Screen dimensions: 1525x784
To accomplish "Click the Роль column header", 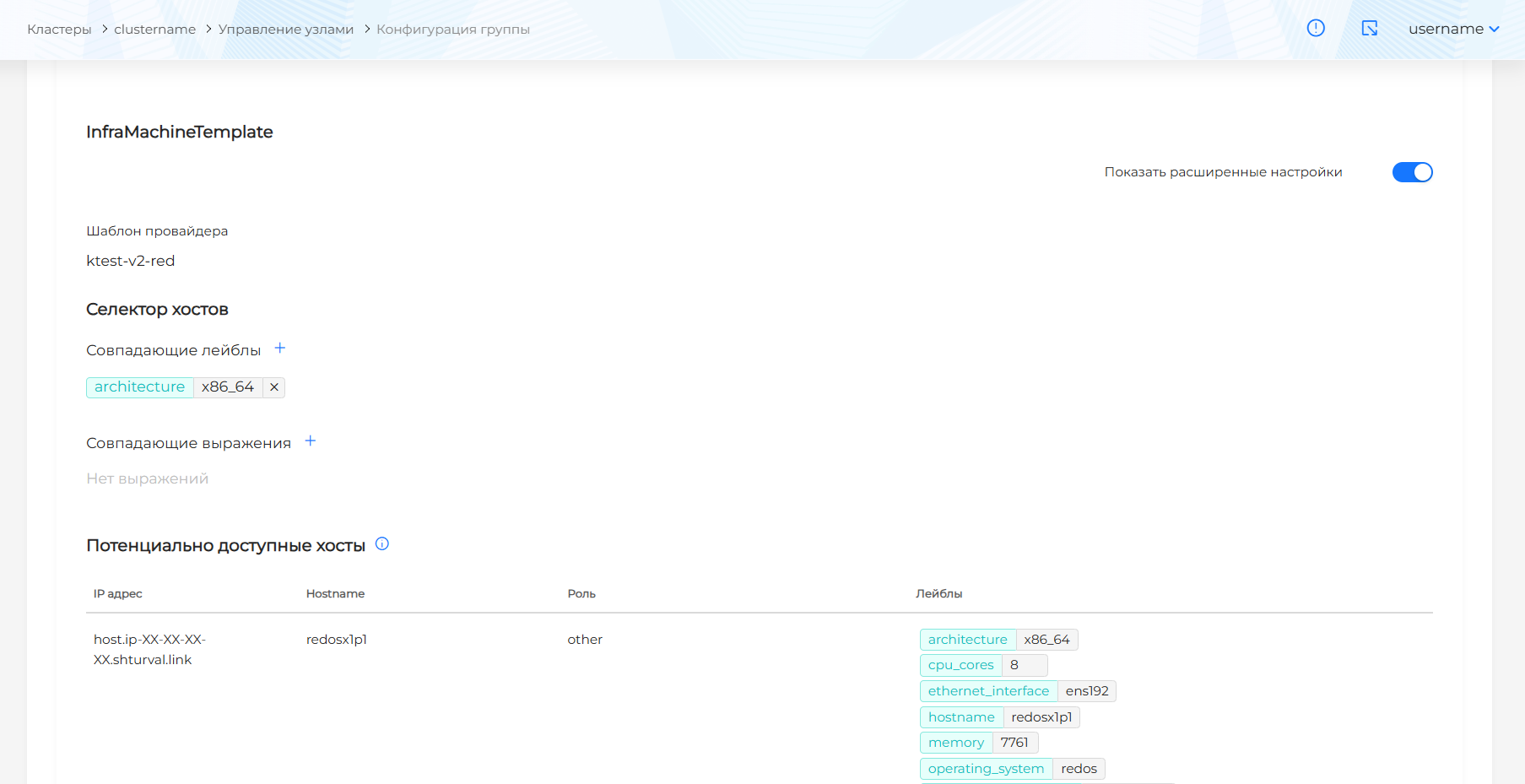I will coord(581,594).
